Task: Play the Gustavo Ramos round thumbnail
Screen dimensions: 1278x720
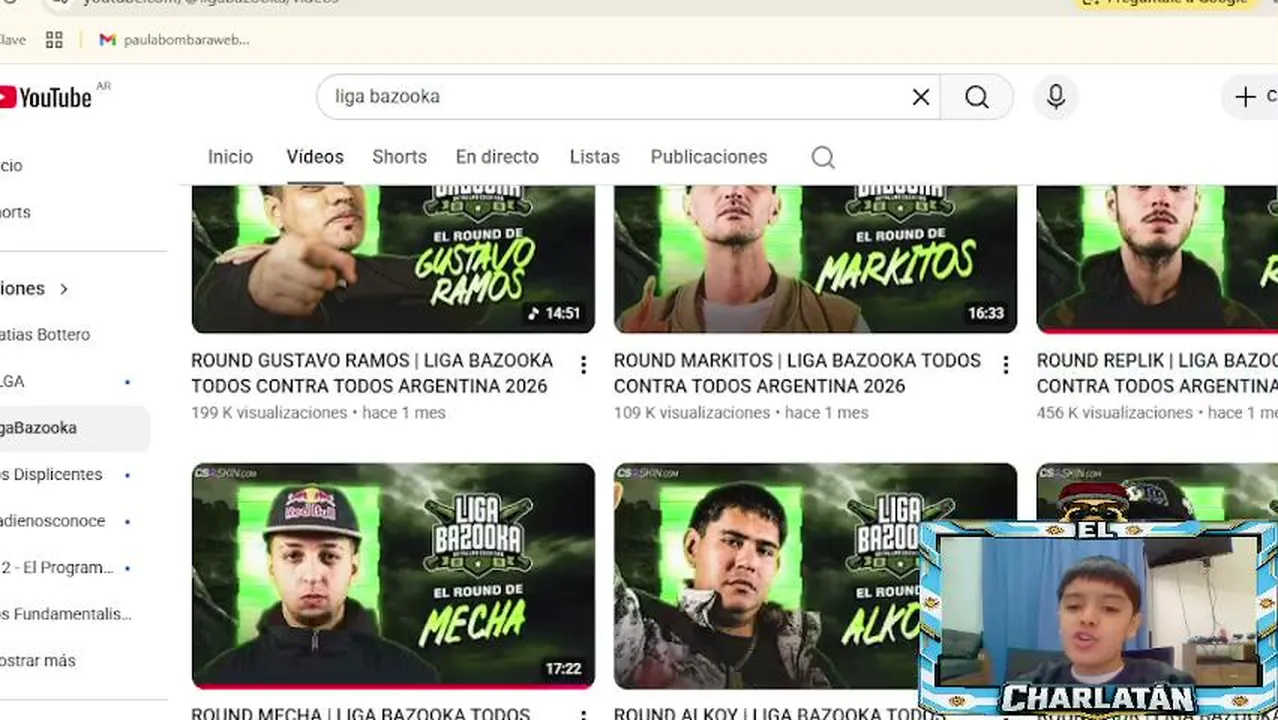Action: pyautogui.click(x=393, y=258)
